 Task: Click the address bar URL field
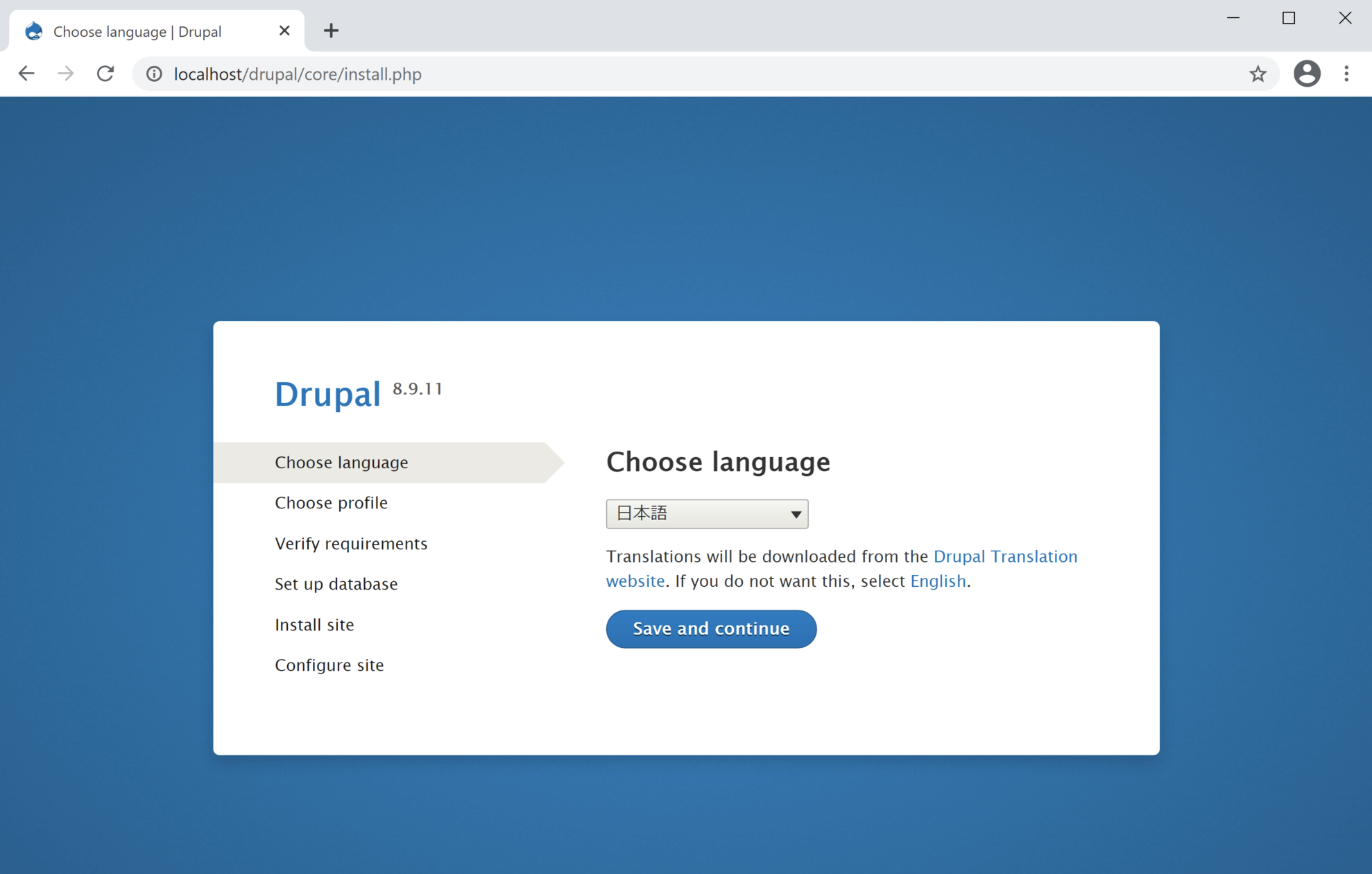click(694, 73)
